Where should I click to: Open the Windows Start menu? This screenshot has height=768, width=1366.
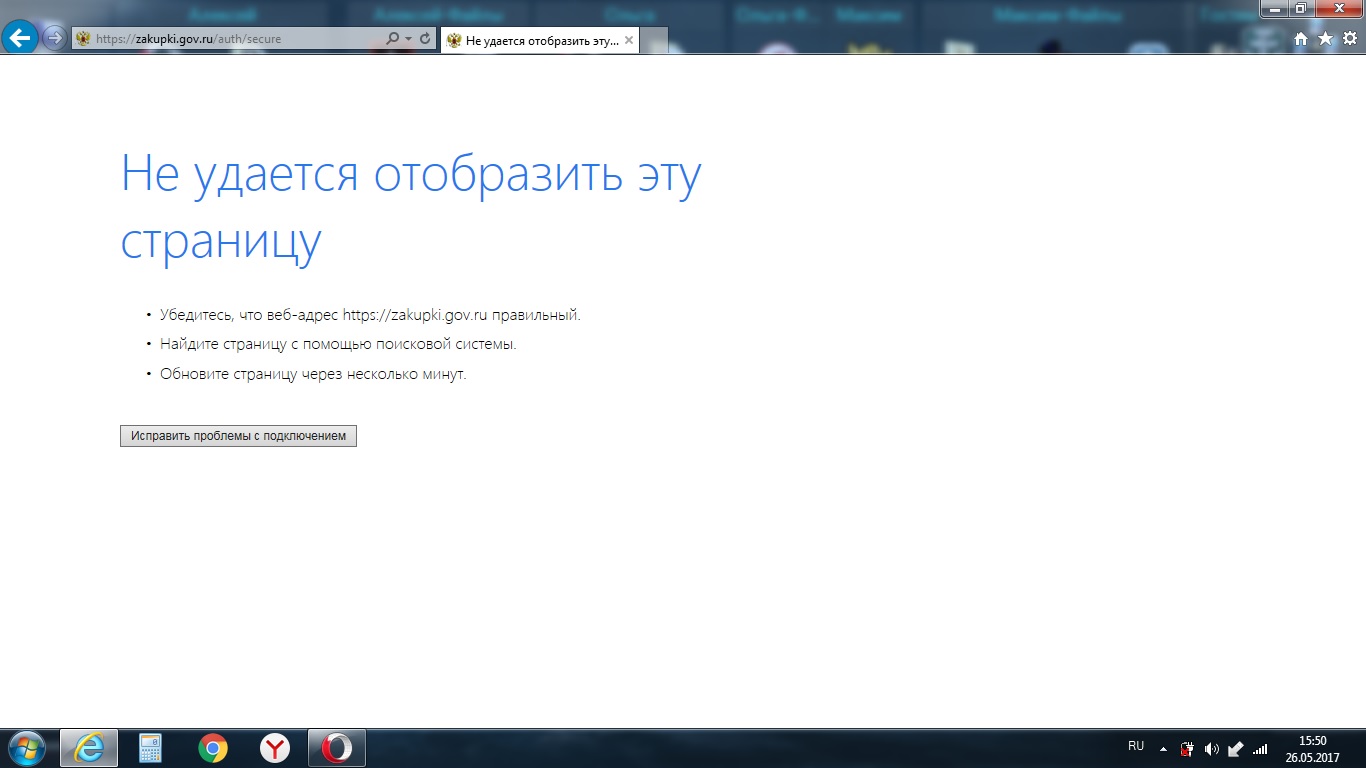coord(27,748)
